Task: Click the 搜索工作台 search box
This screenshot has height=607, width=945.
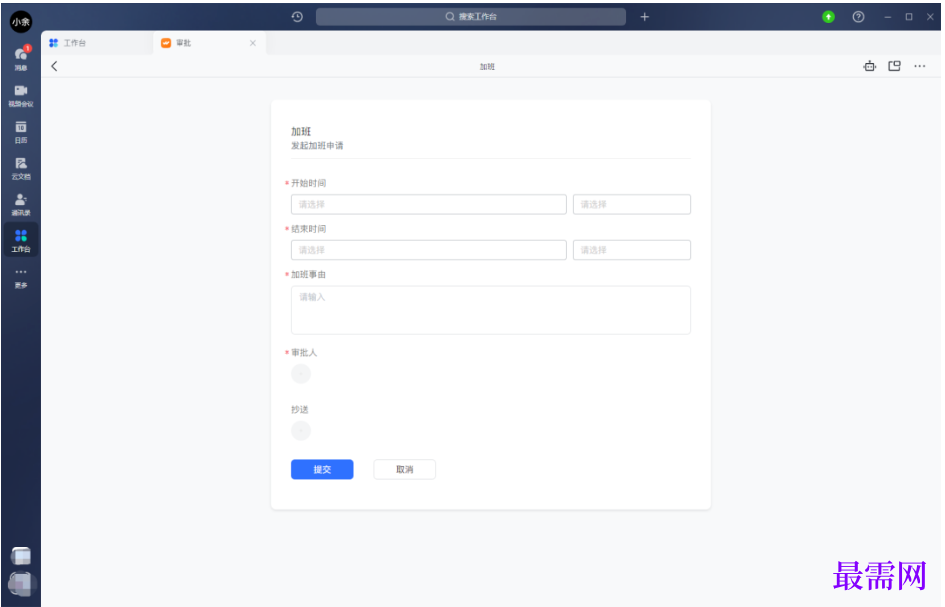Action: pyautogui.click(x=471, y=17)
